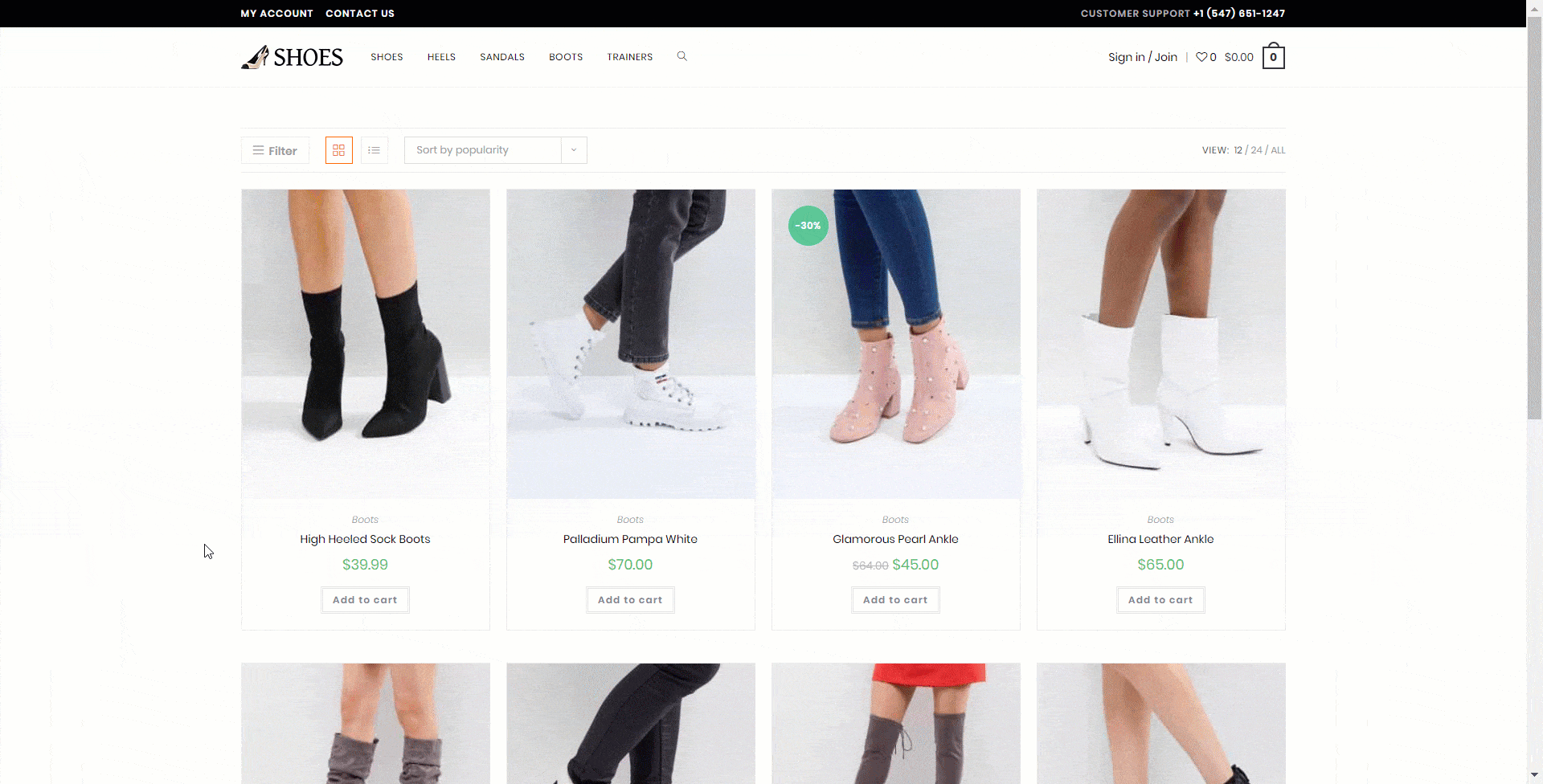1543x784 pixels.
Task: Open the shopping cart bag icon
Action: tap(1273, 56)
